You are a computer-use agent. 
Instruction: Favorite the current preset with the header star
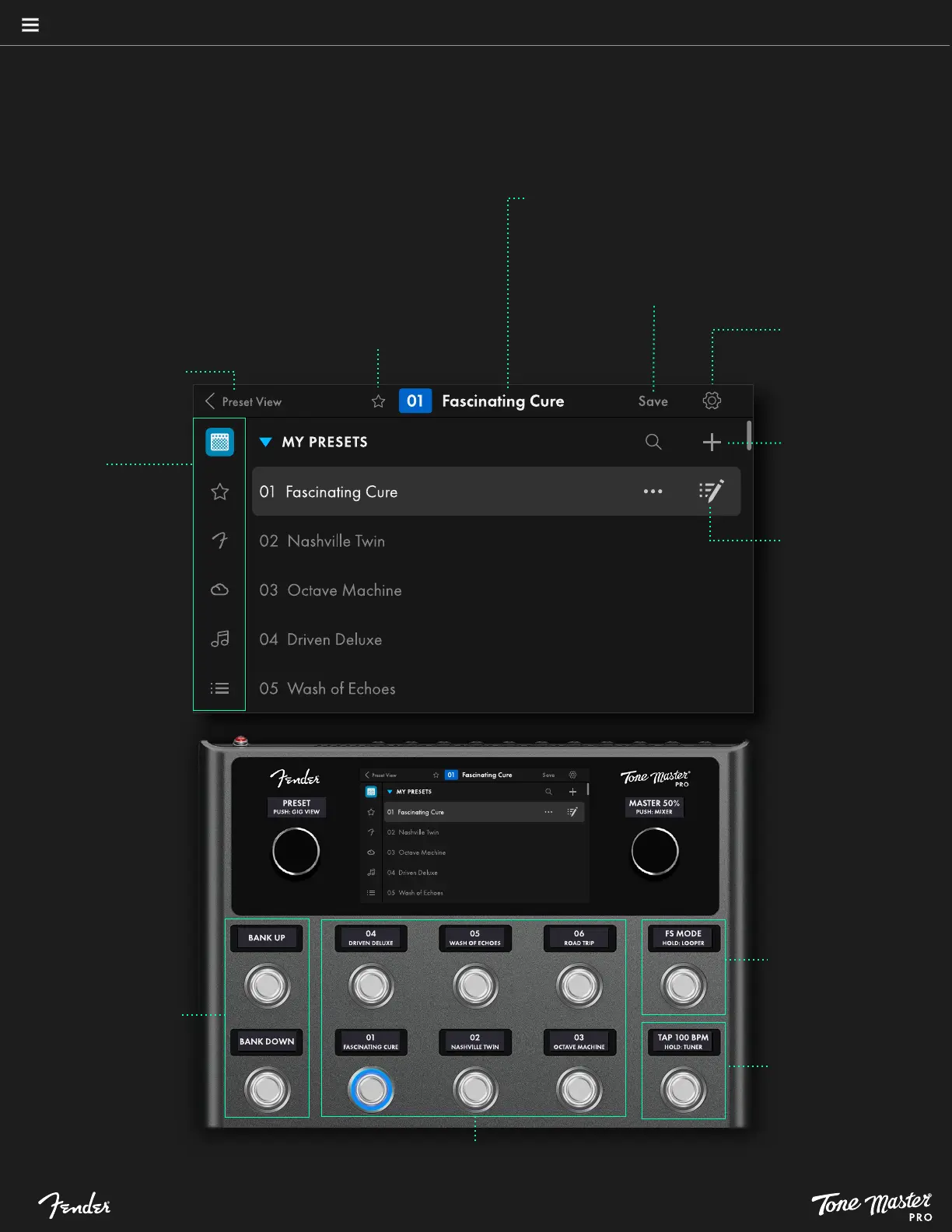point(379,401)
